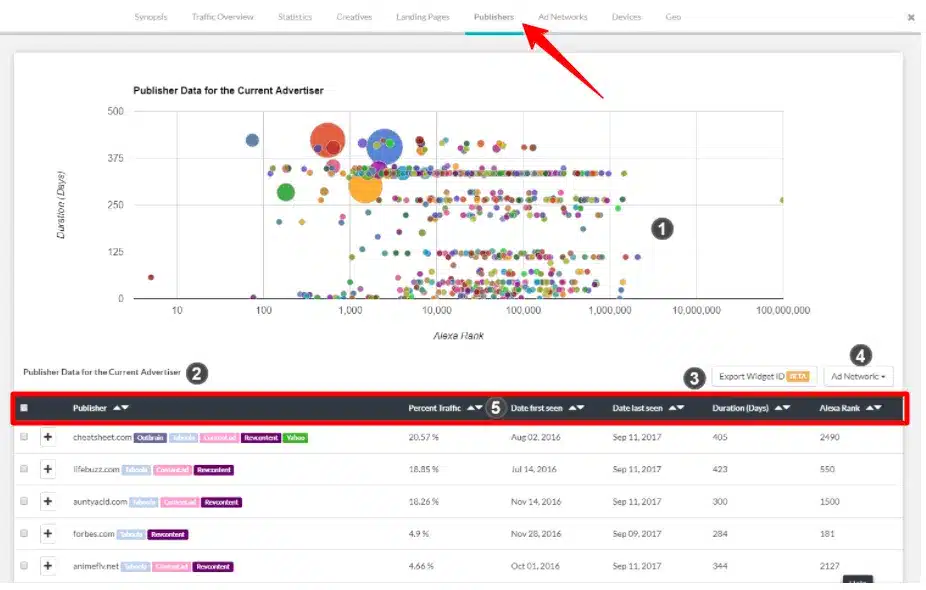This screenshot has width=926, height=590.
Task: Click the Export Widget ID button
Action: coord(764,376)
